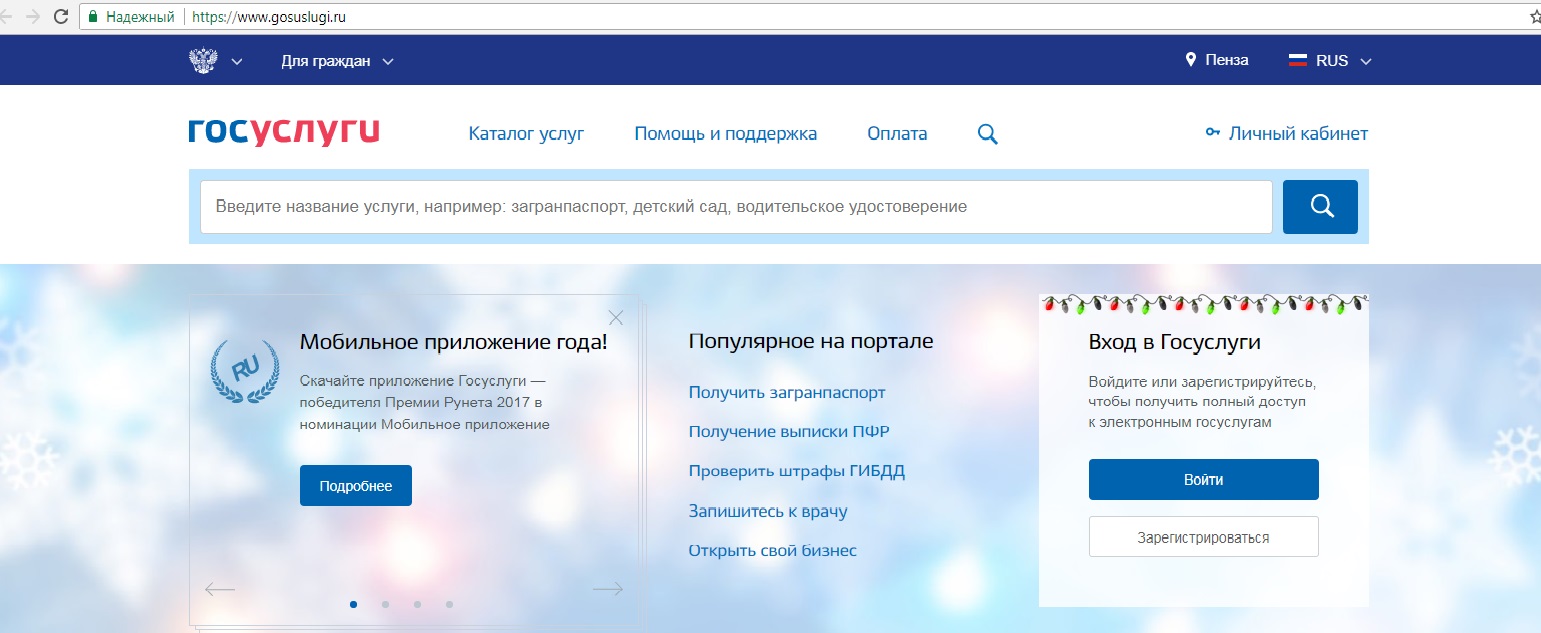This screenshot has width=1541, height=633.
Task: Open the «Помощь и поддержка» section
Action: click(725, 133)
